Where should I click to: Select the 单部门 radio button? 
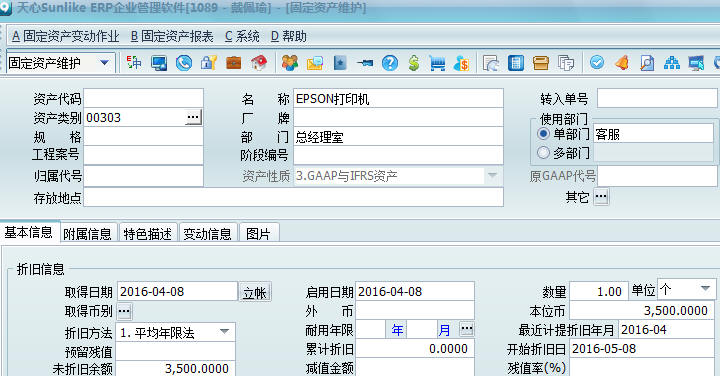pos(543,134)
